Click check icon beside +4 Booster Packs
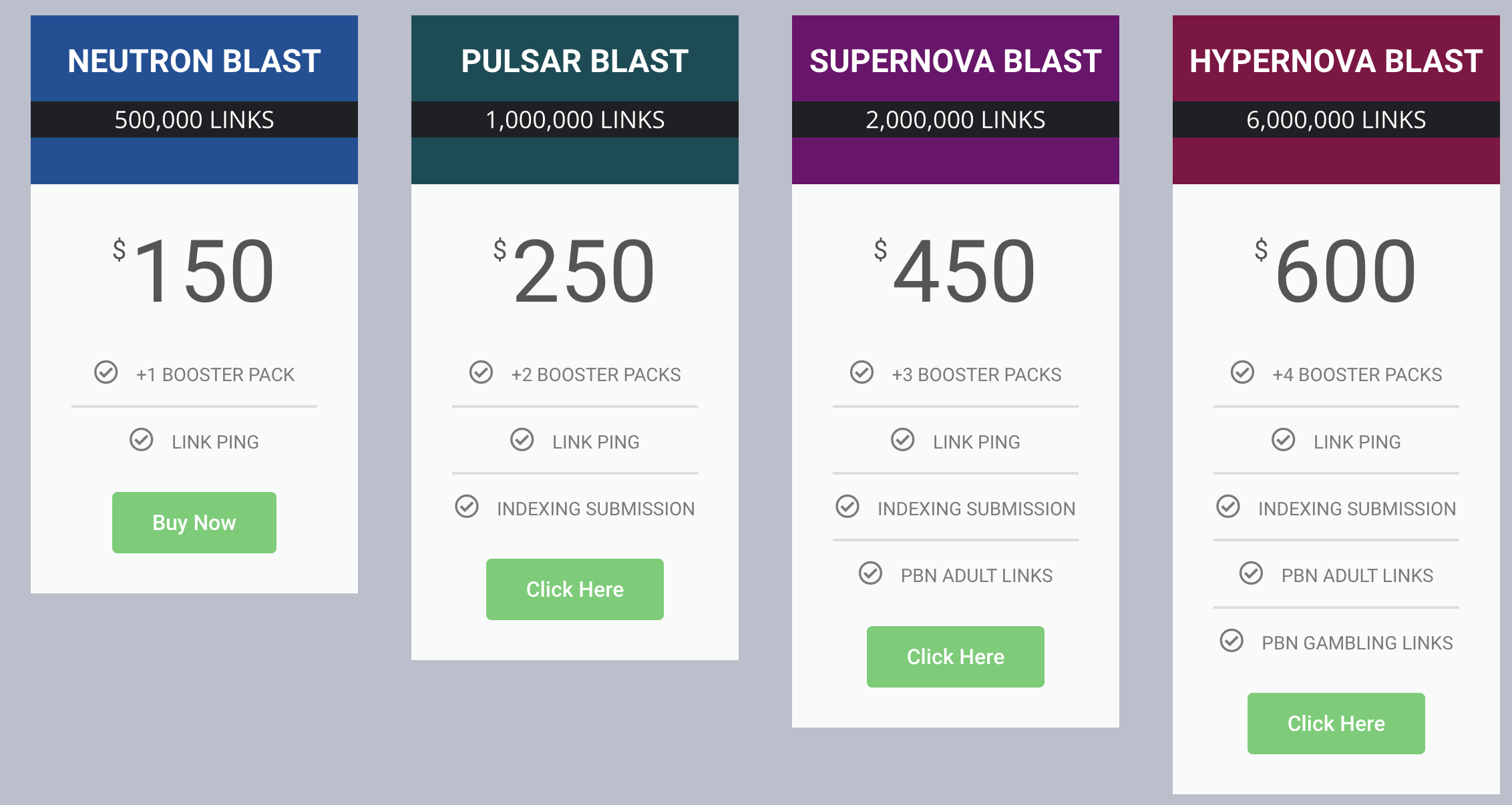The width and height of the screenshot is (1512, 805). 1242,372
